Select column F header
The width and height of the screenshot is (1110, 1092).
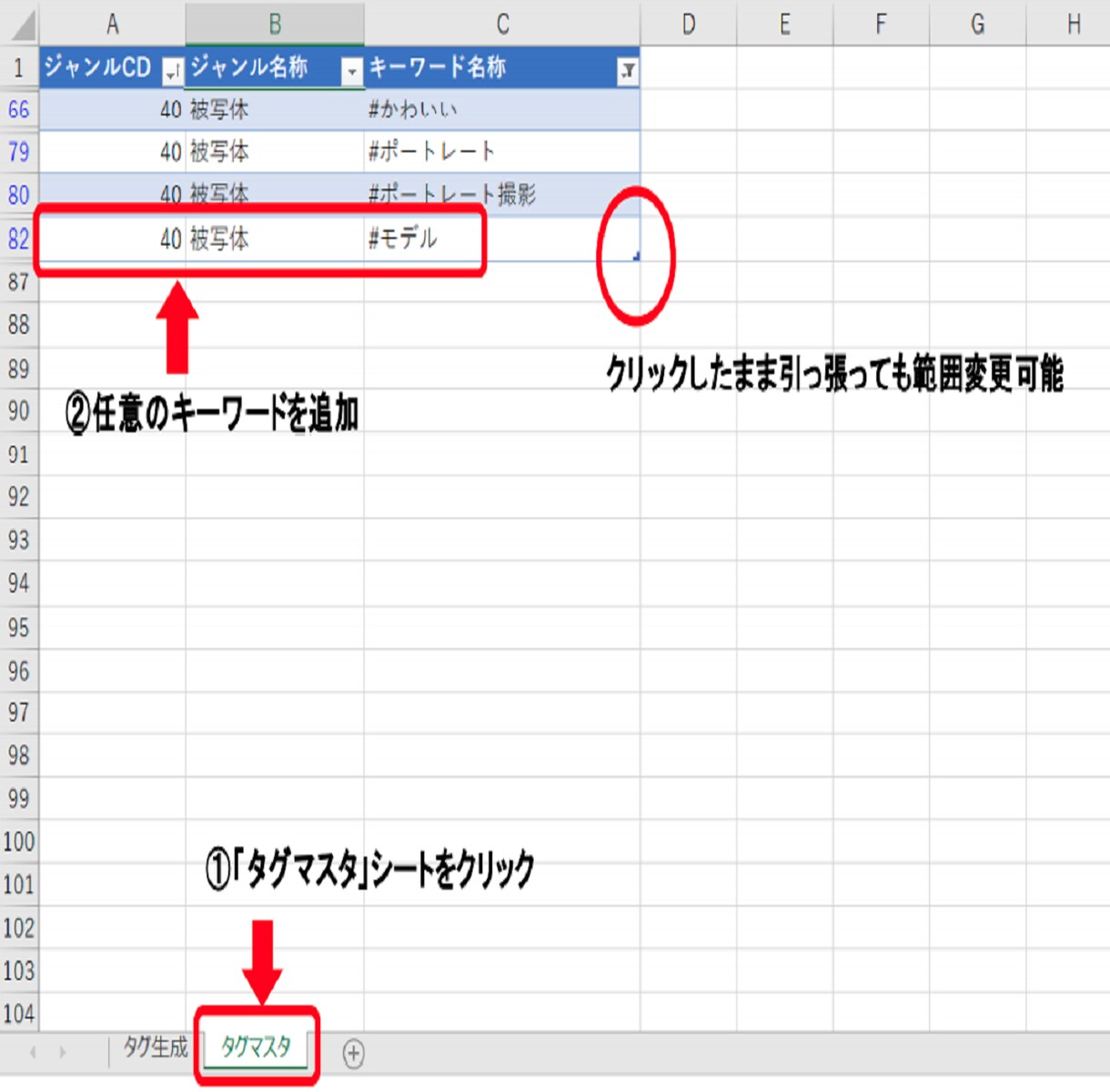(x=881, y=25)
